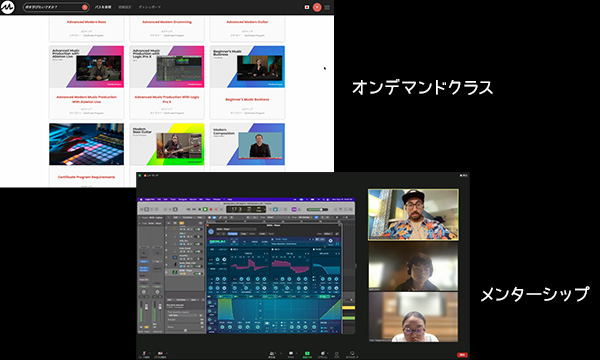Open the Advanced Modern Drumming course link

click(167, 22)
